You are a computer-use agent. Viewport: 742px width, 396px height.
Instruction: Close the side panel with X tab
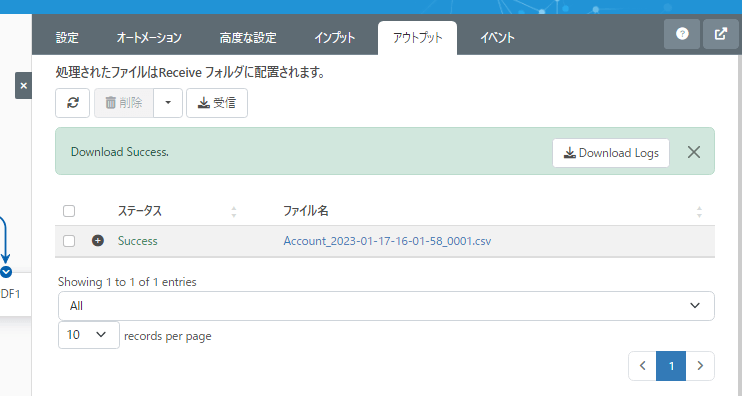24,86
